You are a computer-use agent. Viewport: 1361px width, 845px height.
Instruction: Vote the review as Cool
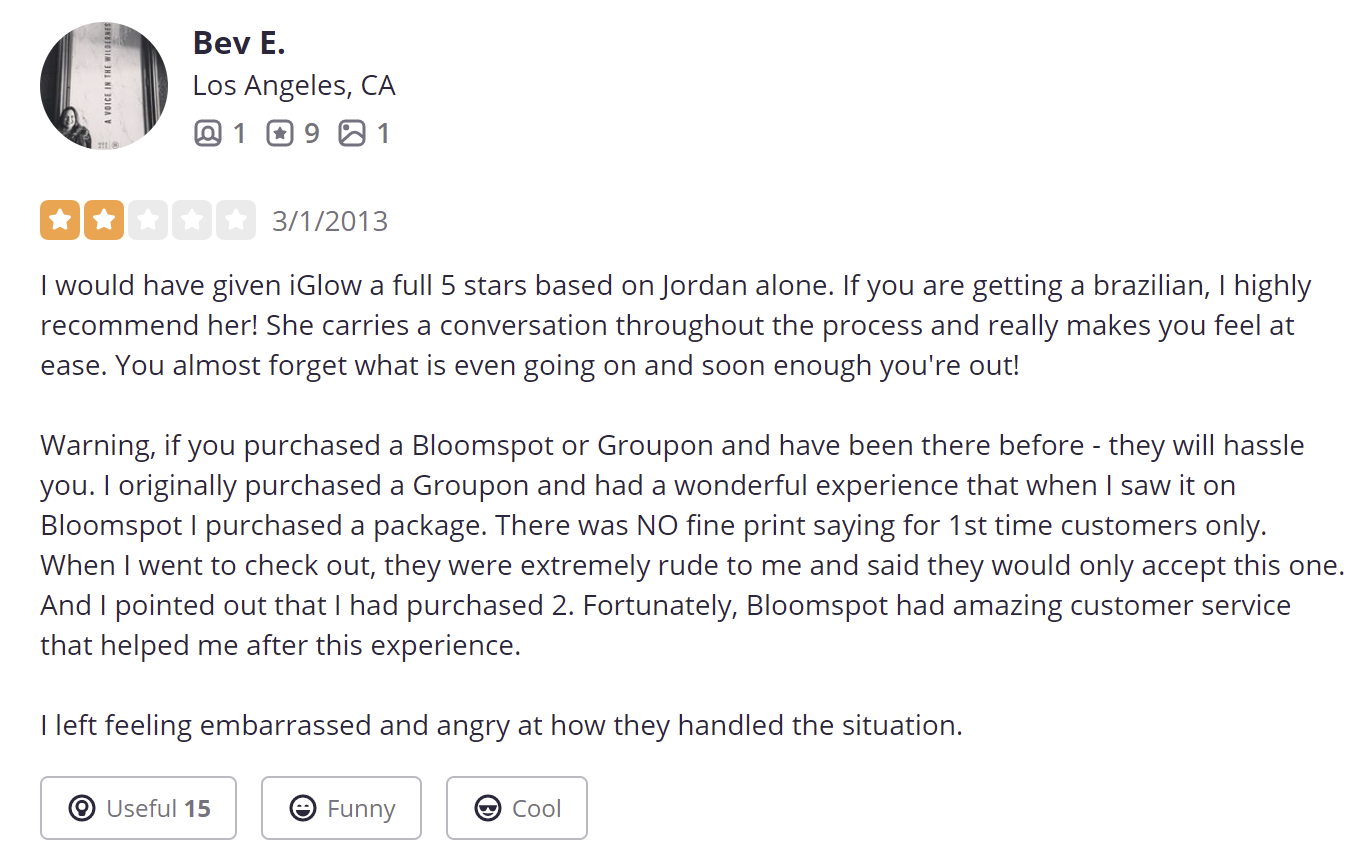(516, 808)
